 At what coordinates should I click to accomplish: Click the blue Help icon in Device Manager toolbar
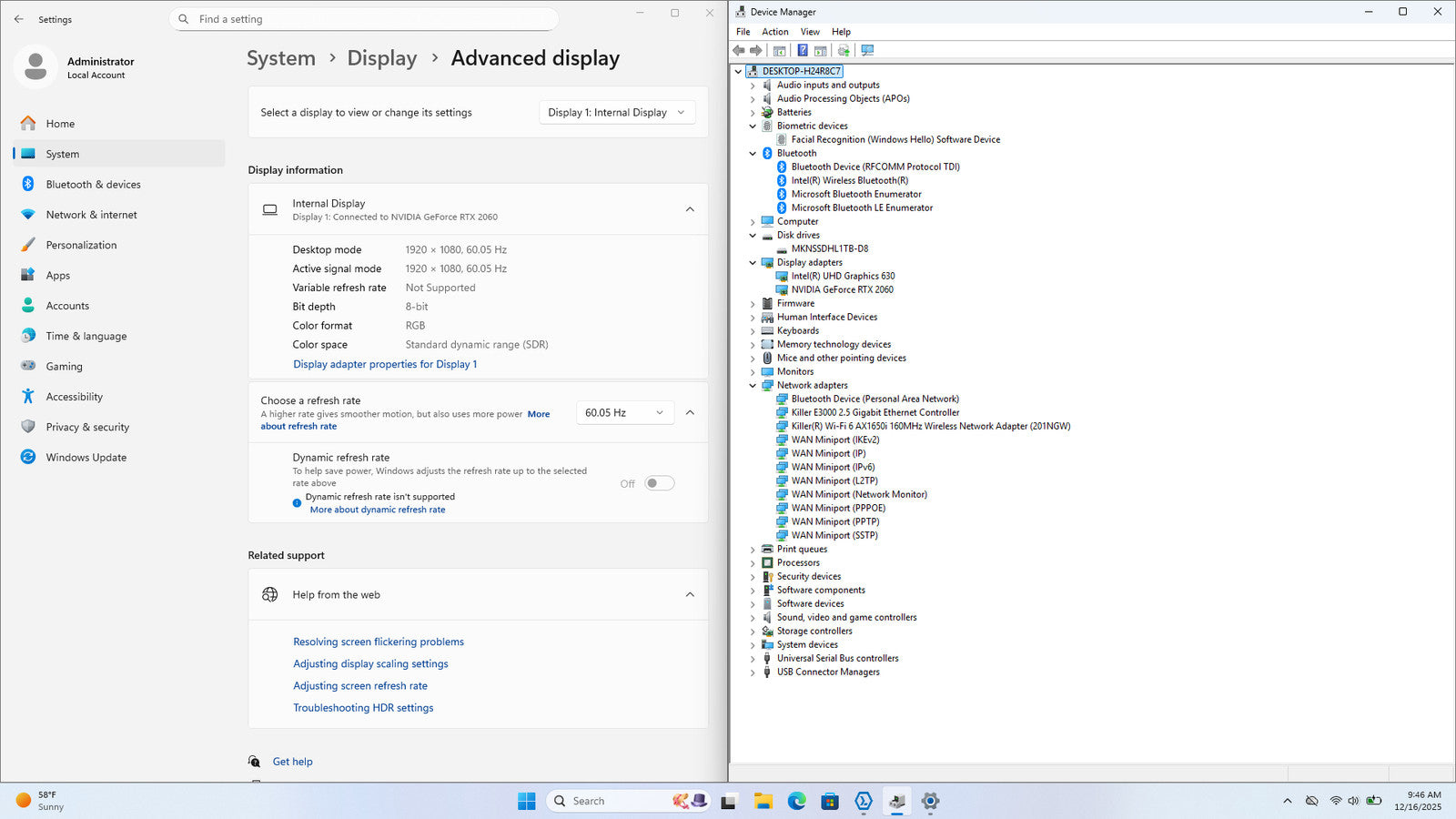coord(802,51)
